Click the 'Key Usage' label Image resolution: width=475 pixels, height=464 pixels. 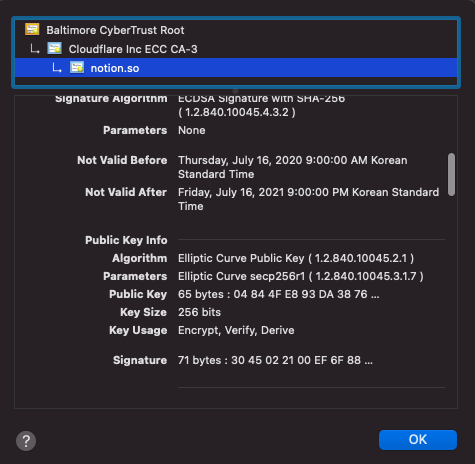[138, 330]
